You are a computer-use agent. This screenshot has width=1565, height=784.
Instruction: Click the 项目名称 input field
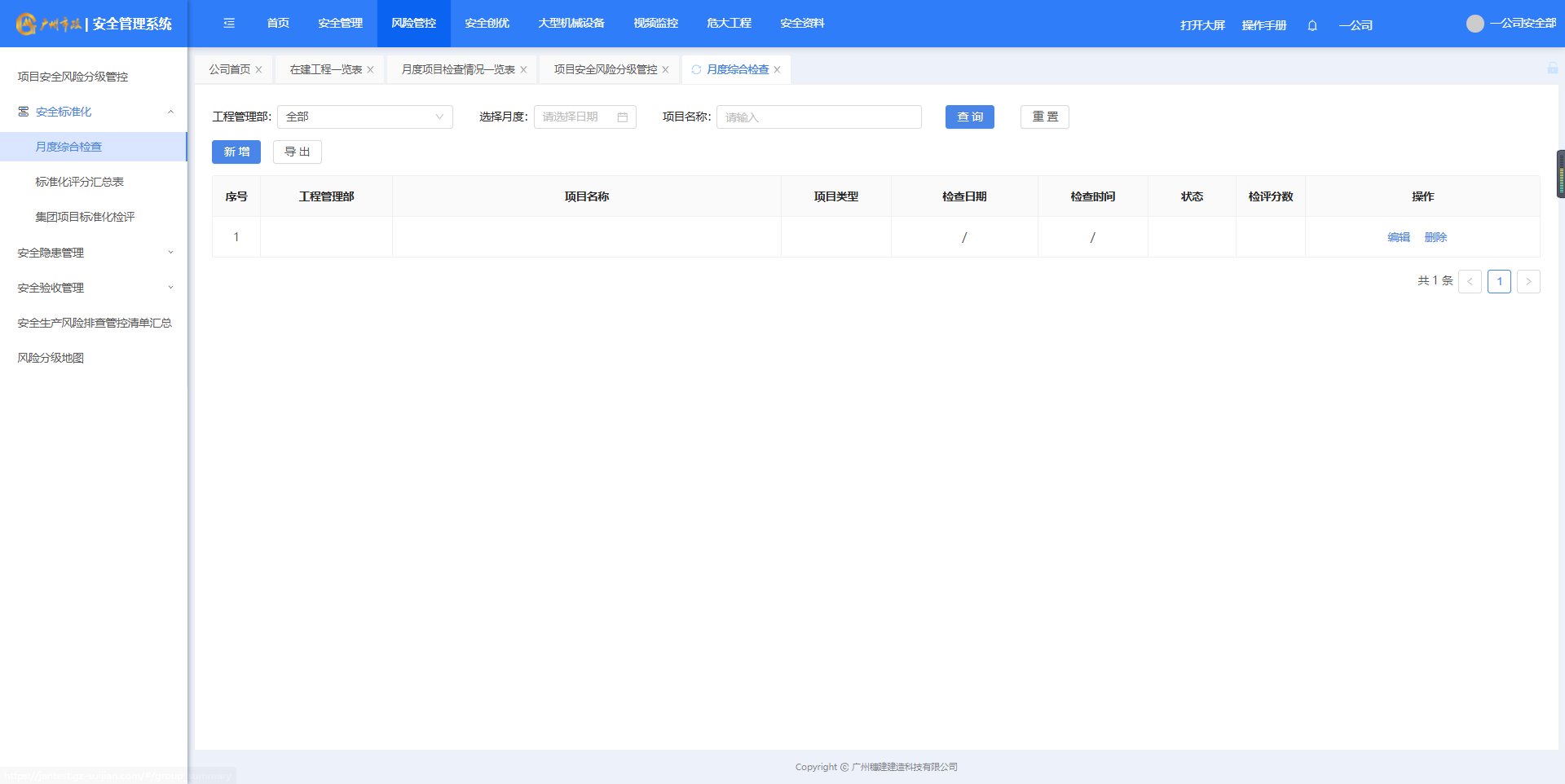(818, 117)
